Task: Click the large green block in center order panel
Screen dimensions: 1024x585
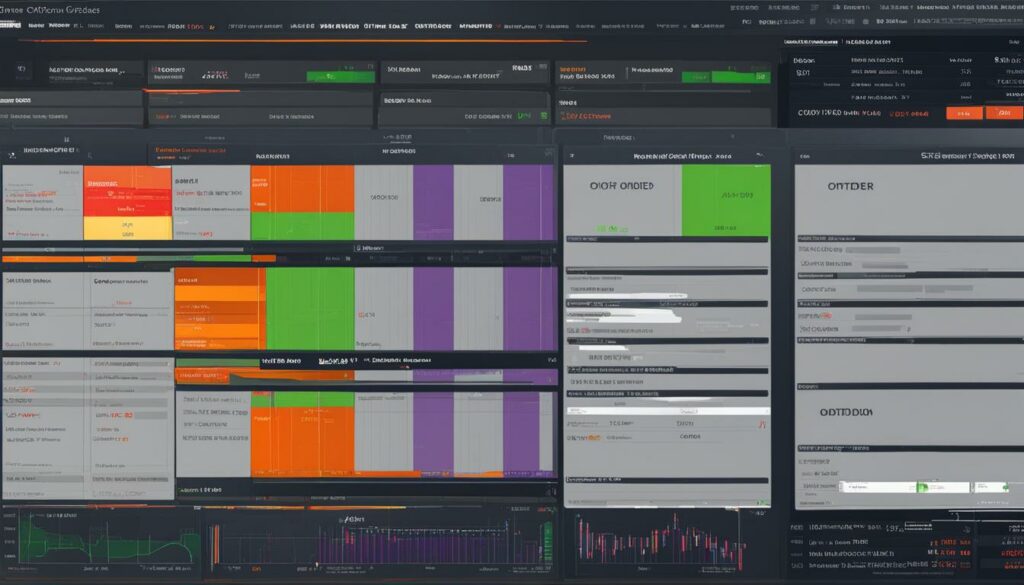Action: coord(725,200)
